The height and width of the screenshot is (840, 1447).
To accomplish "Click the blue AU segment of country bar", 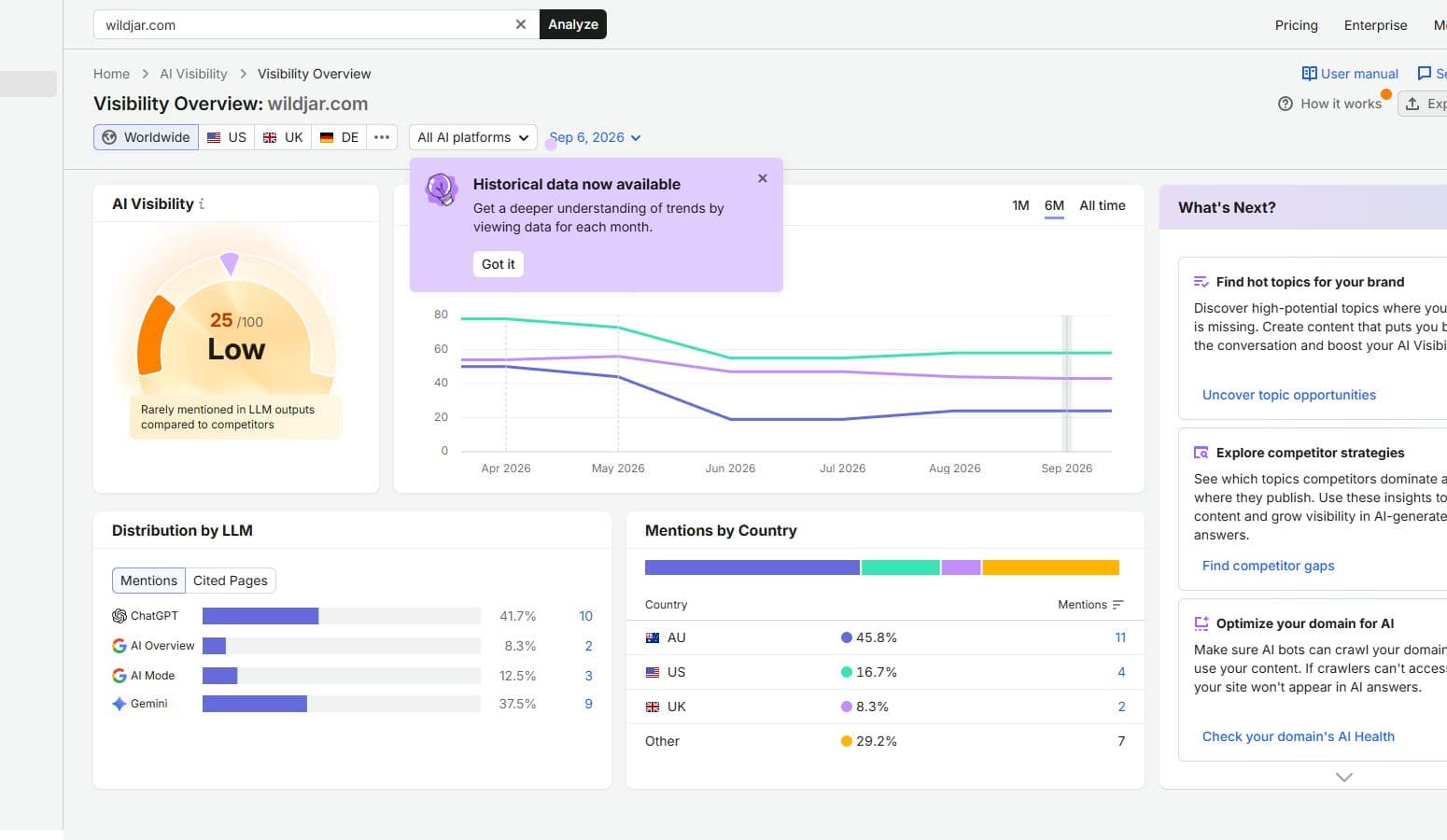I will tap(752, 567).
